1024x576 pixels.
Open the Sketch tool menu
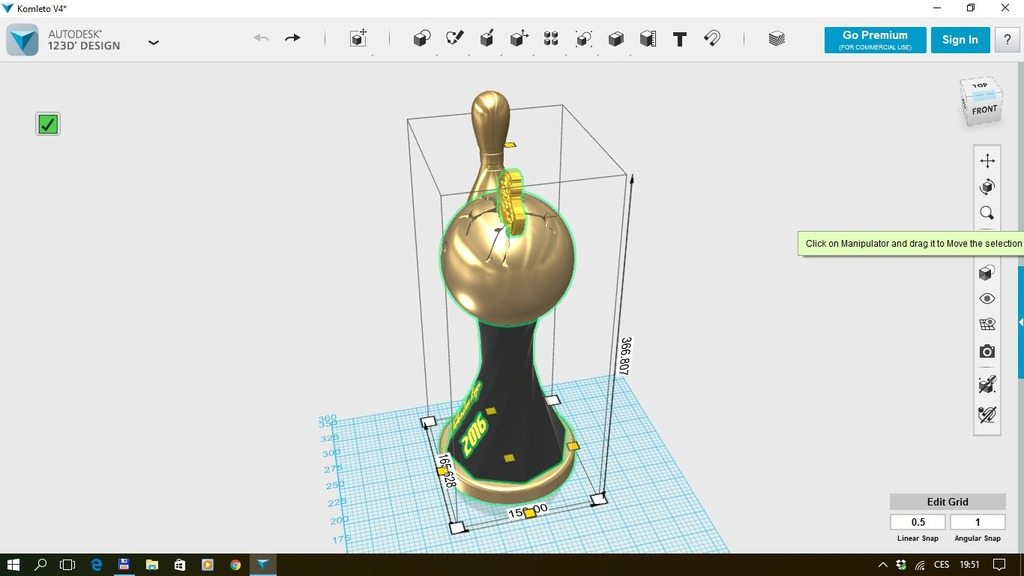tap(455, 39)
